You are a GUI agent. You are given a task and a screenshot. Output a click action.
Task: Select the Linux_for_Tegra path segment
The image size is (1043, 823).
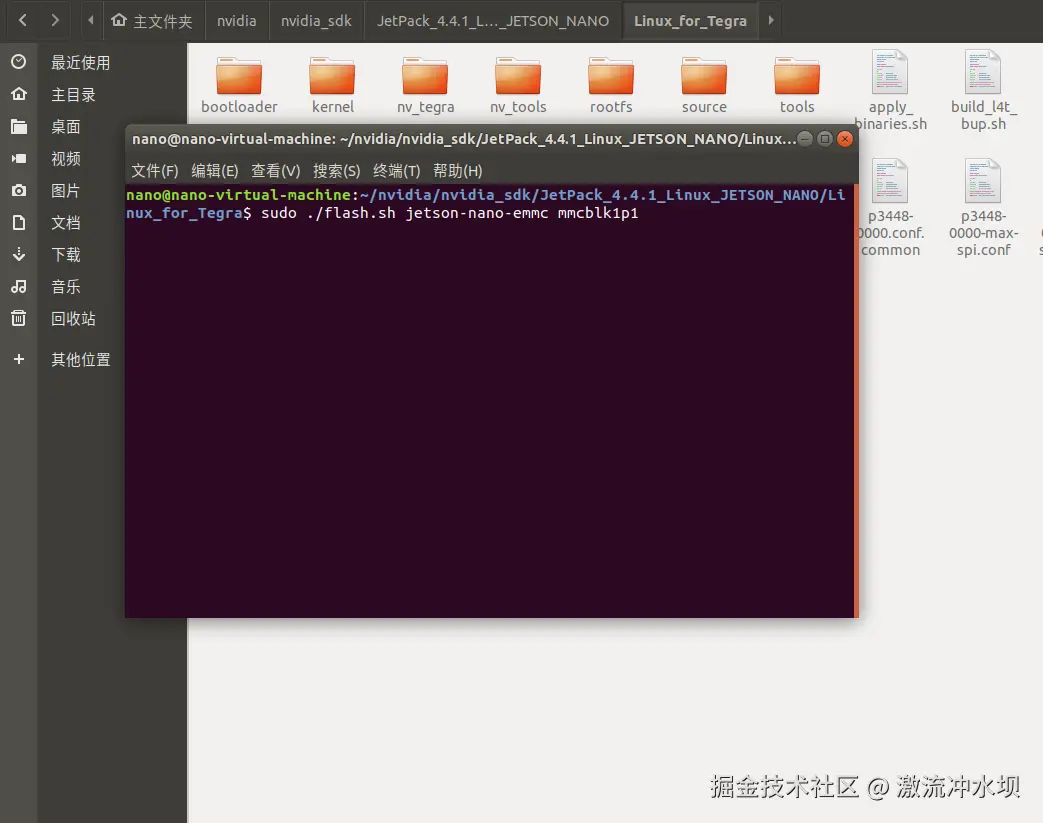click(x=690, y=21)
